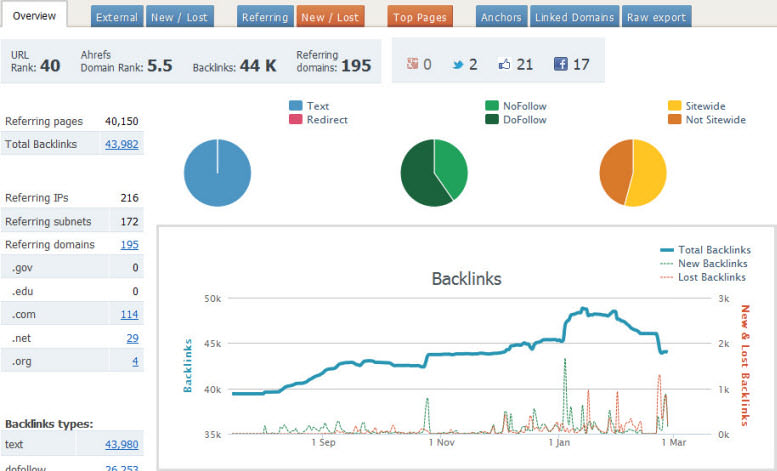Image resolution: width=777 pixels, height=471 pixels.
Task: Click the Facebook likes thumbs-up icon
Action: pos(504,64)
